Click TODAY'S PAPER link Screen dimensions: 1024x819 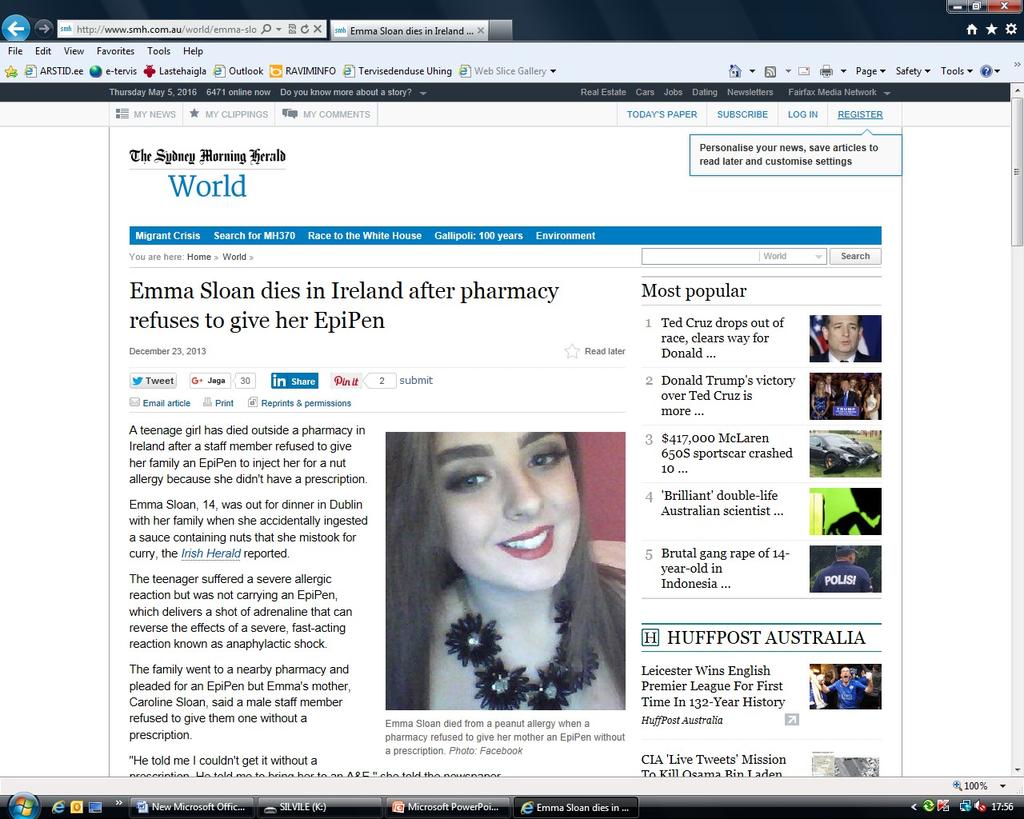click(x=662, y=114)
